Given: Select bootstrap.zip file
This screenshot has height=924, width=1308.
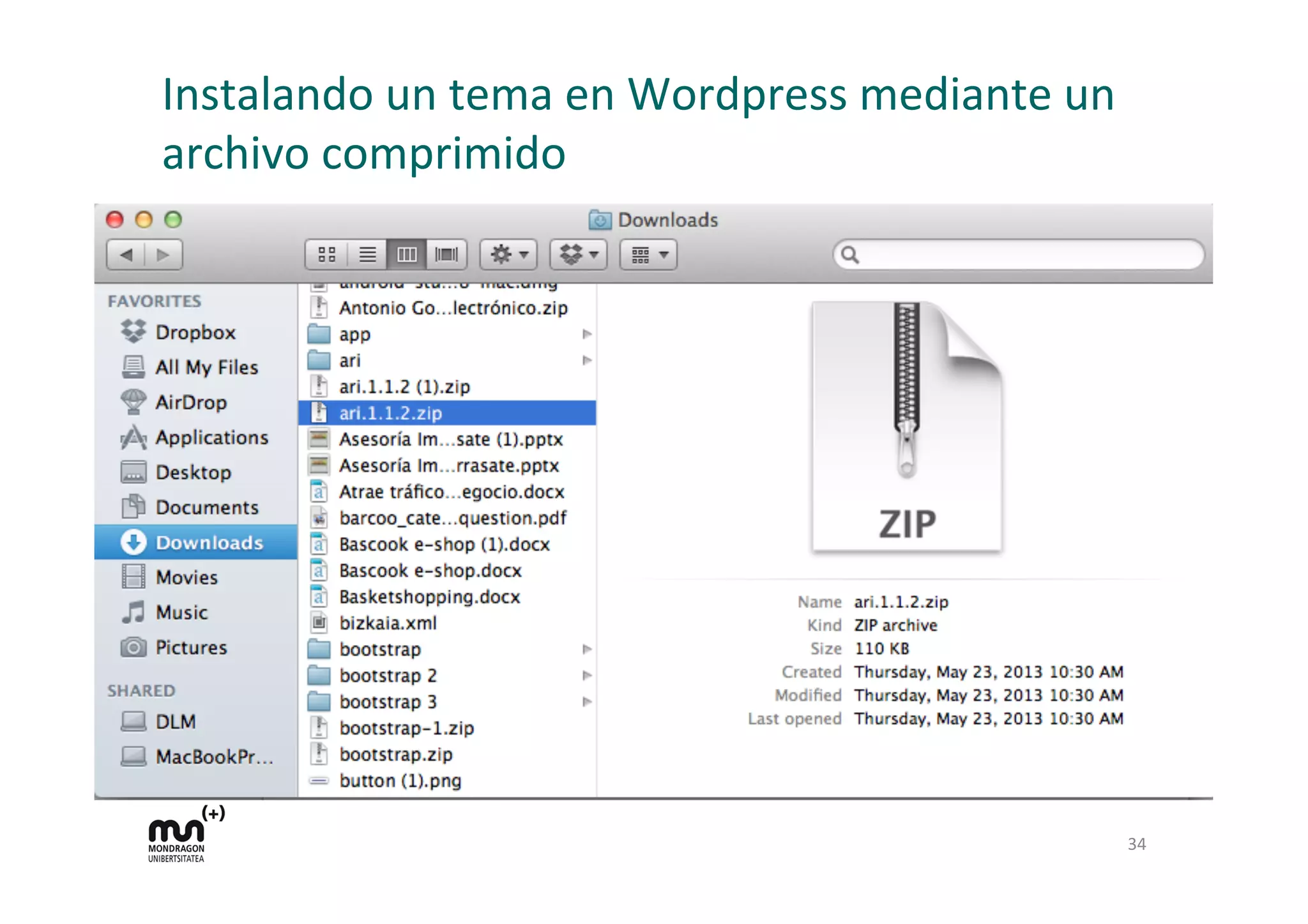Looking at the screenshot, I should [447, 754].
